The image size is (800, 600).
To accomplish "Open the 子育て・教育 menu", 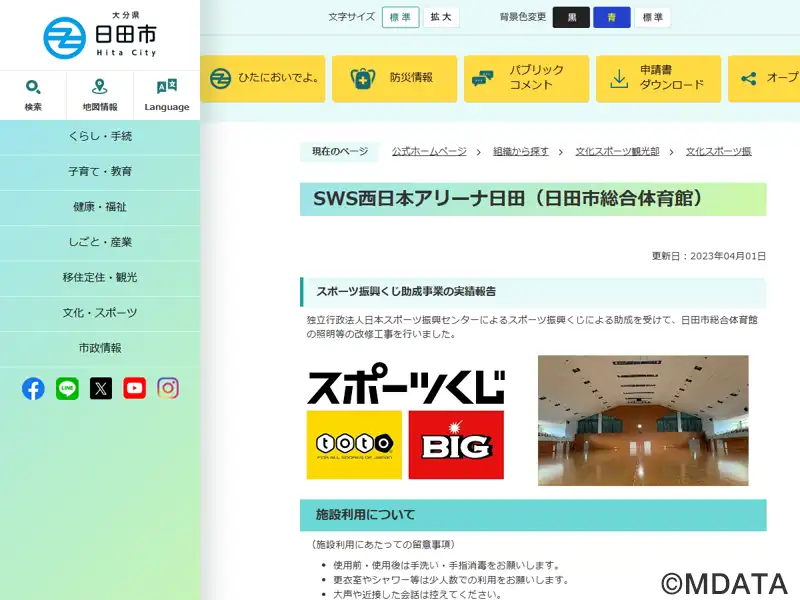I will tap(100, 172).
